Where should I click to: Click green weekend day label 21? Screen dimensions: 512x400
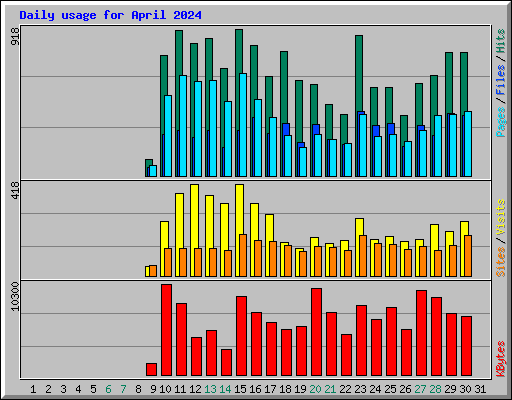330,389
